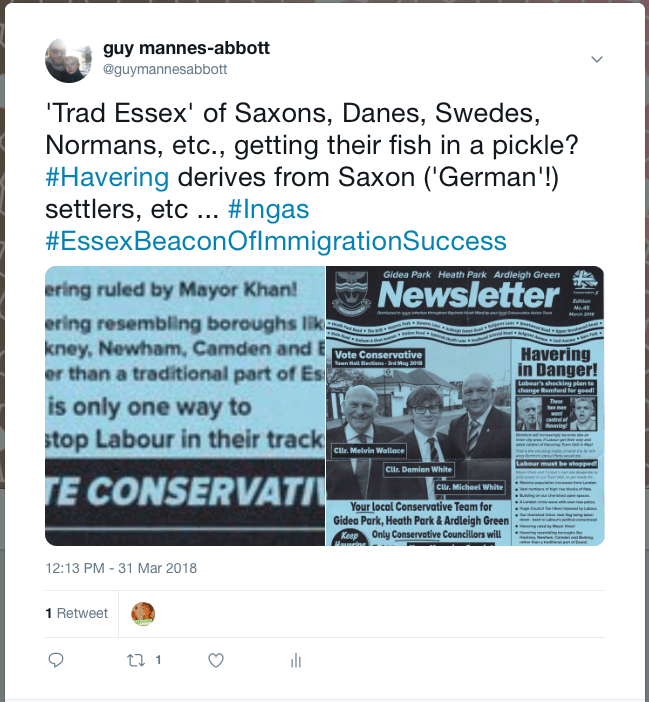Enlarge the right Newsletter photo
Image resolution: width=649 pixels, height=702 pixels.
(x=466, y=406)
